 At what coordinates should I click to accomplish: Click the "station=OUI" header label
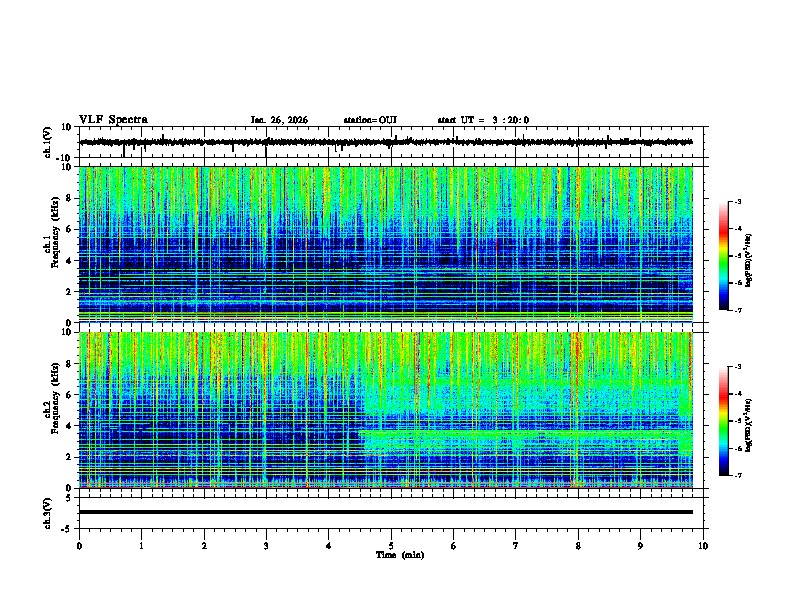[370, 120]
